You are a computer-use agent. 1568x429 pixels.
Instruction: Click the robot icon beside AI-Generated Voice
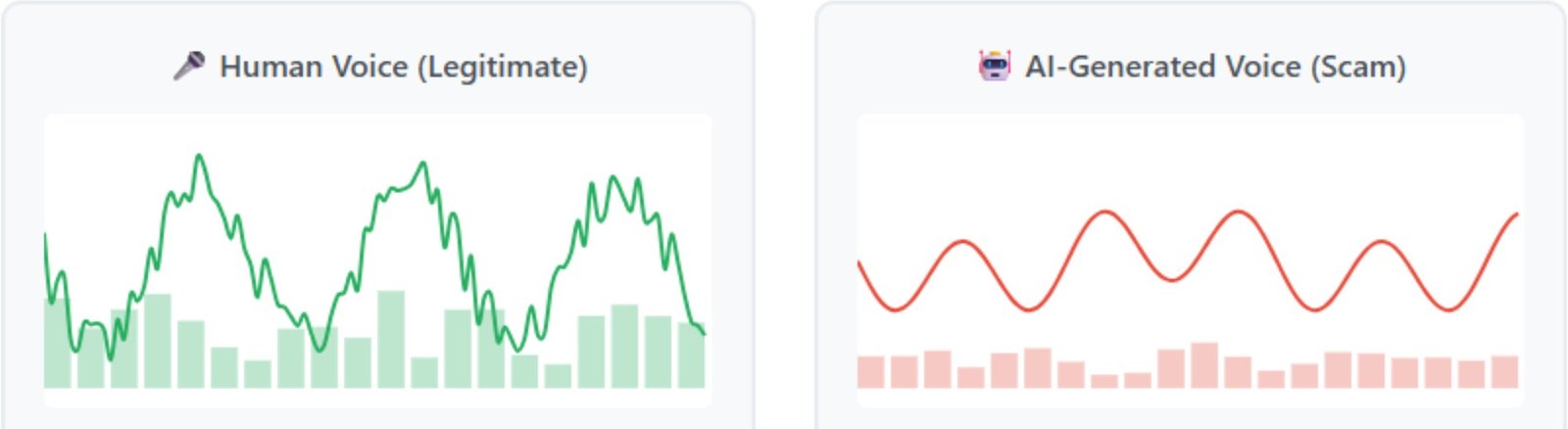pyautogui.click(x=995, y=66)
